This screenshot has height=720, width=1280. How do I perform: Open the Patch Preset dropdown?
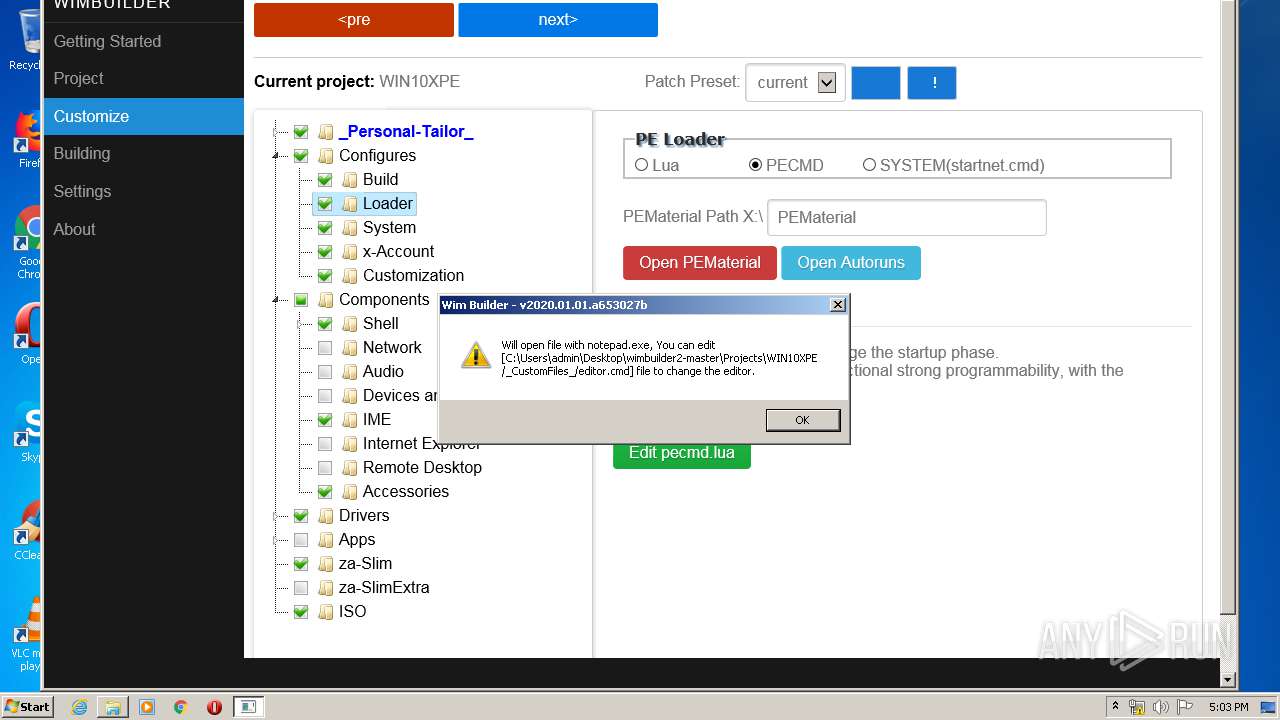795,83
